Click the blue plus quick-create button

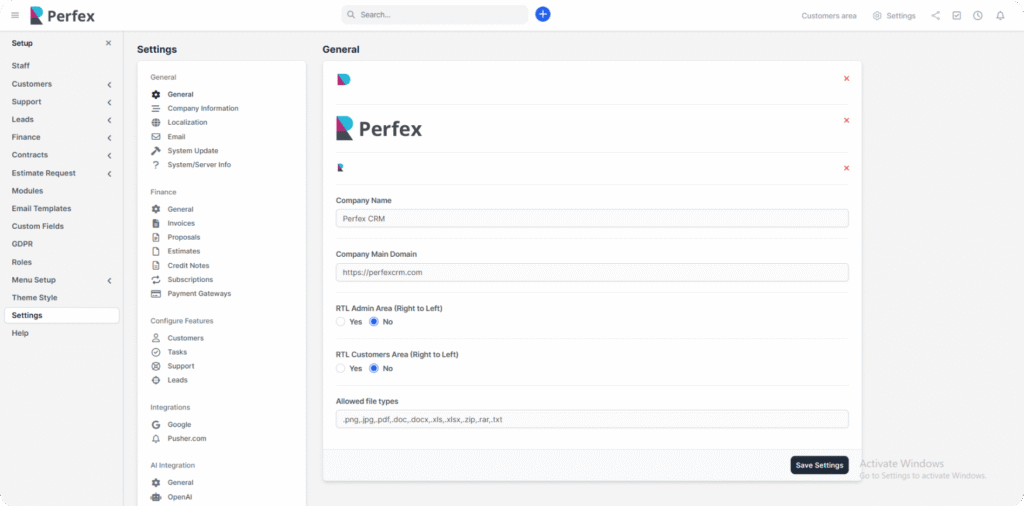543,14
